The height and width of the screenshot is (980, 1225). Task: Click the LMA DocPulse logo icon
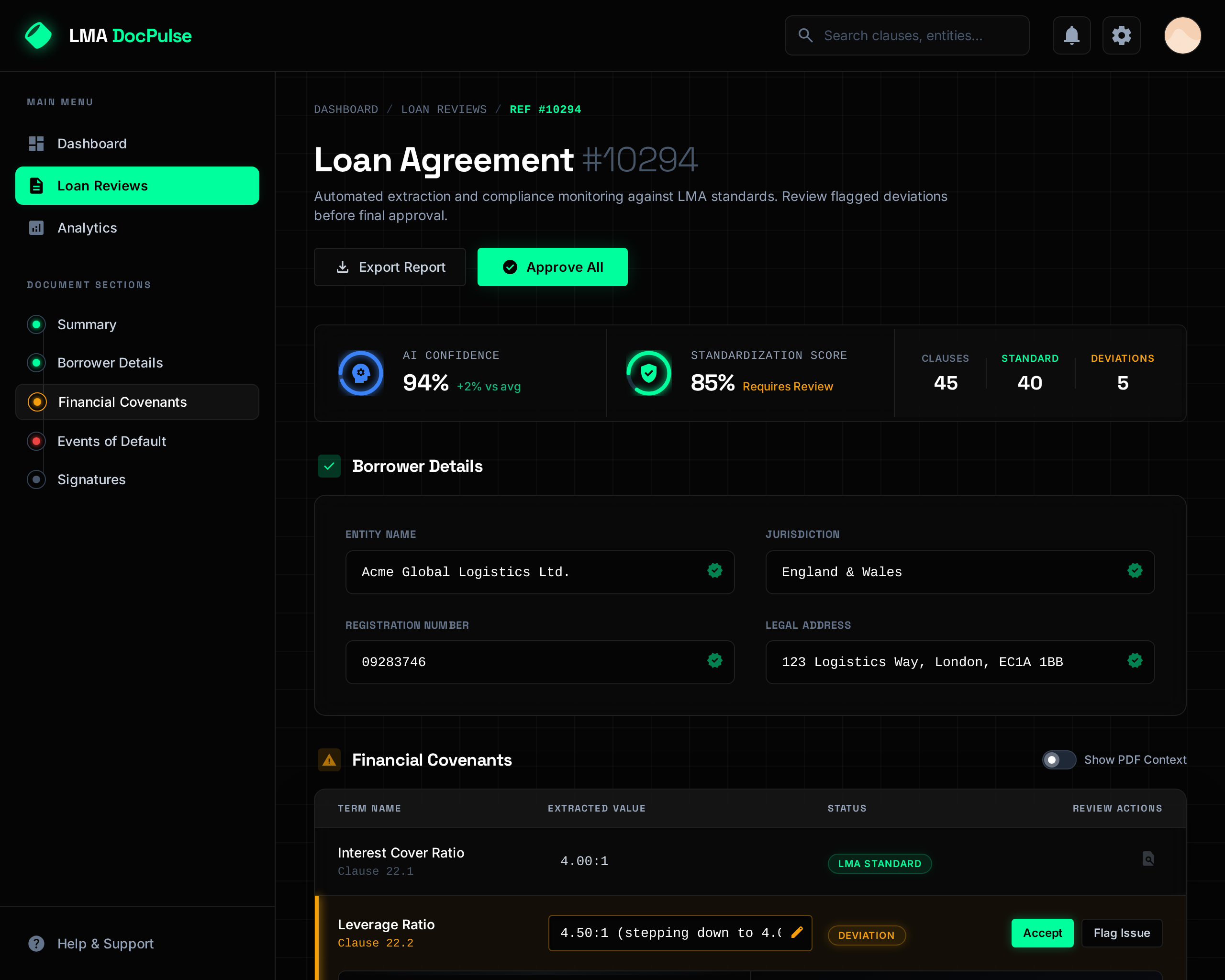point(39,36)
